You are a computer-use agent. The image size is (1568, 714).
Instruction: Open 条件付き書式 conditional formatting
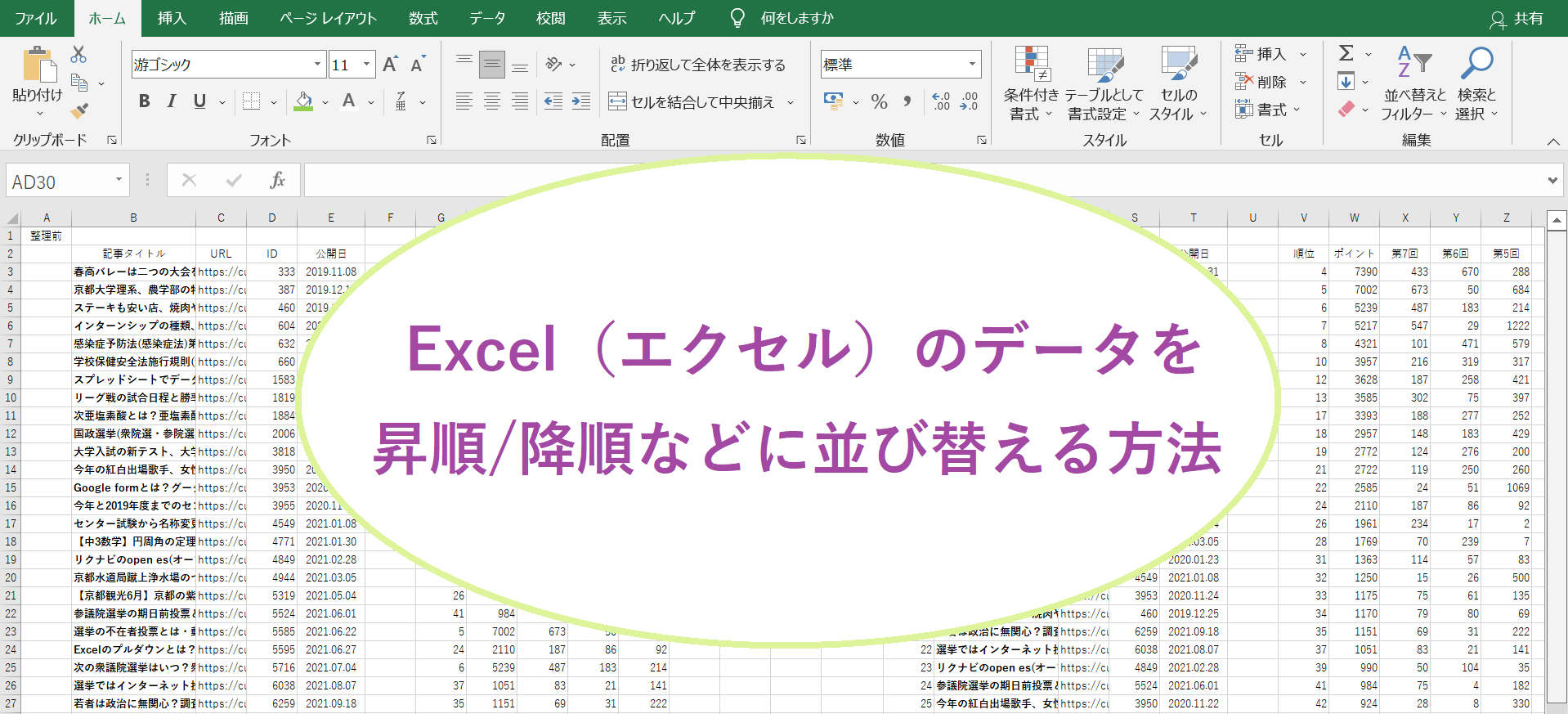[x=1031, y=83]
